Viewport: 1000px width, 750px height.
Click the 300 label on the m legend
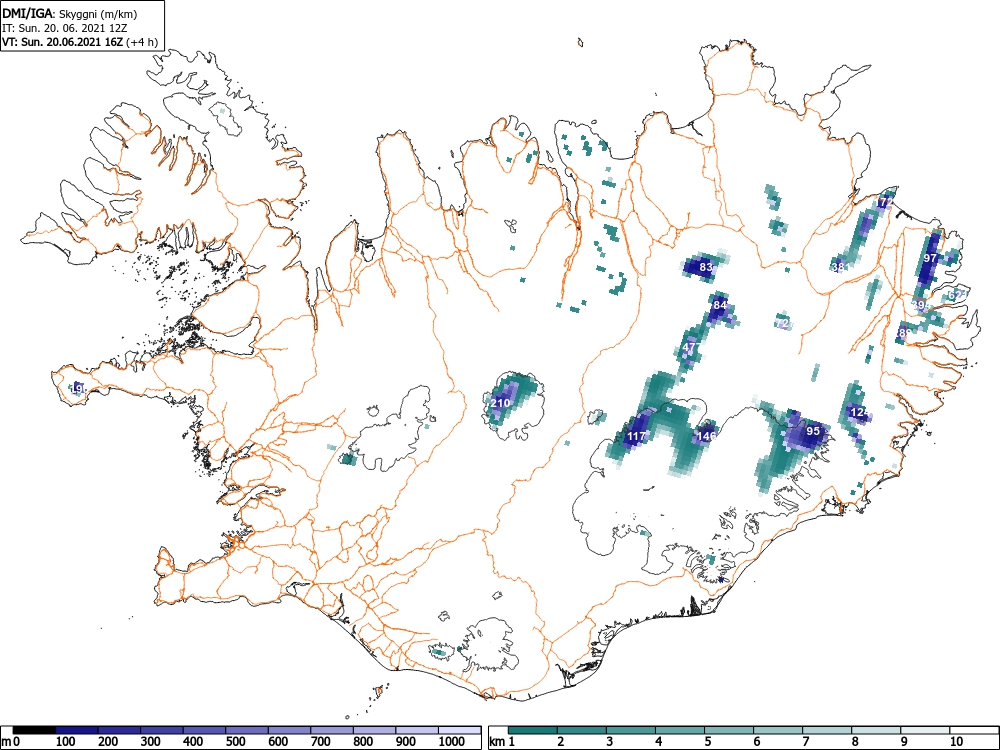[x=151, y=742]
